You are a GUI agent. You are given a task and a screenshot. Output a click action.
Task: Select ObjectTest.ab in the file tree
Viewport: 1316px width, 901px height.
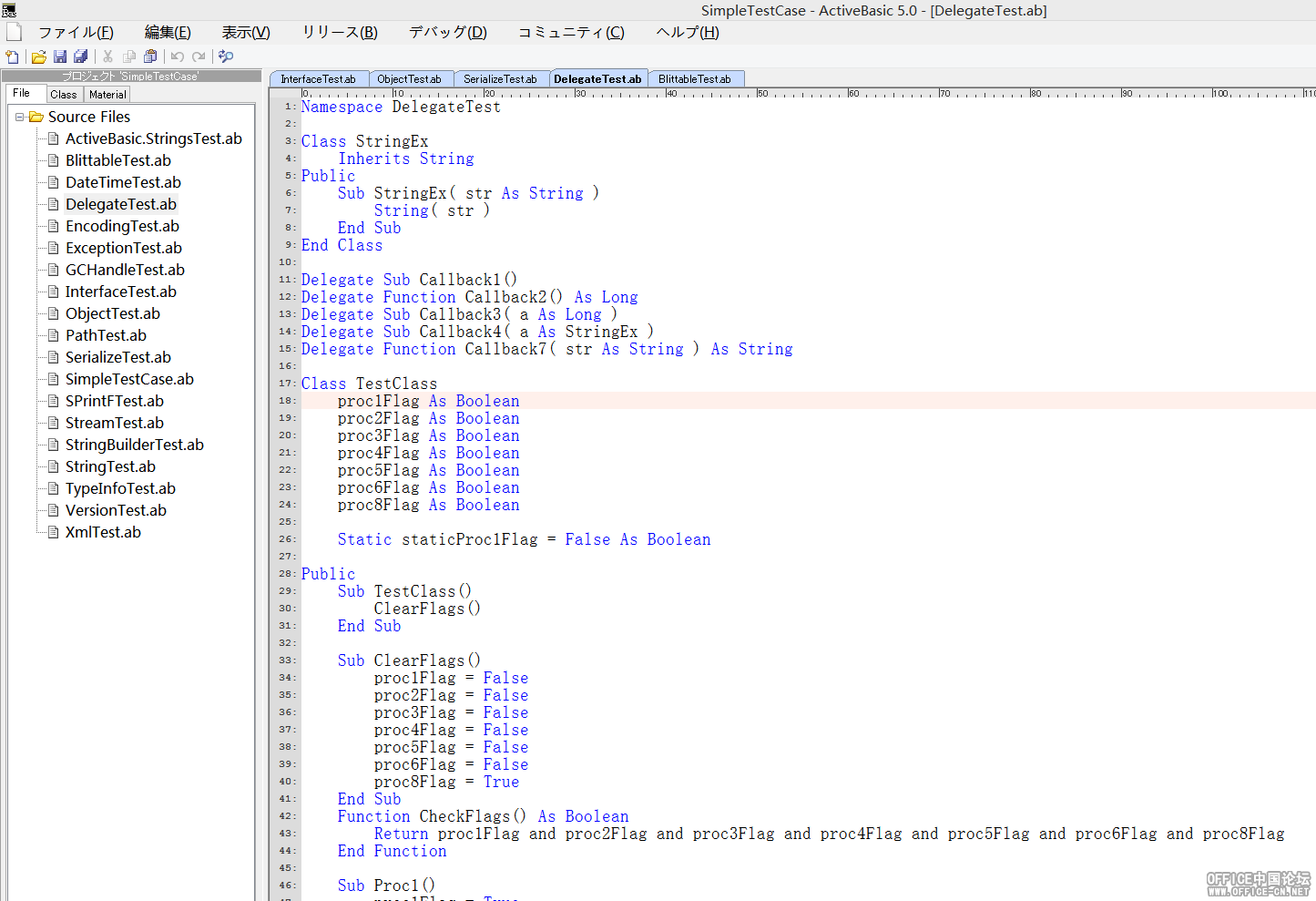tap(113, 313)
